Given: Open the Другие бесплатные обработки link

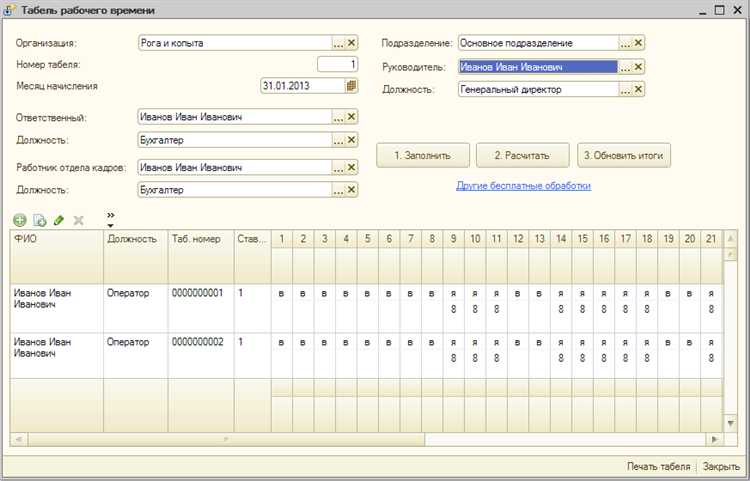Looking at the screenshot, I should pos(523,186).
